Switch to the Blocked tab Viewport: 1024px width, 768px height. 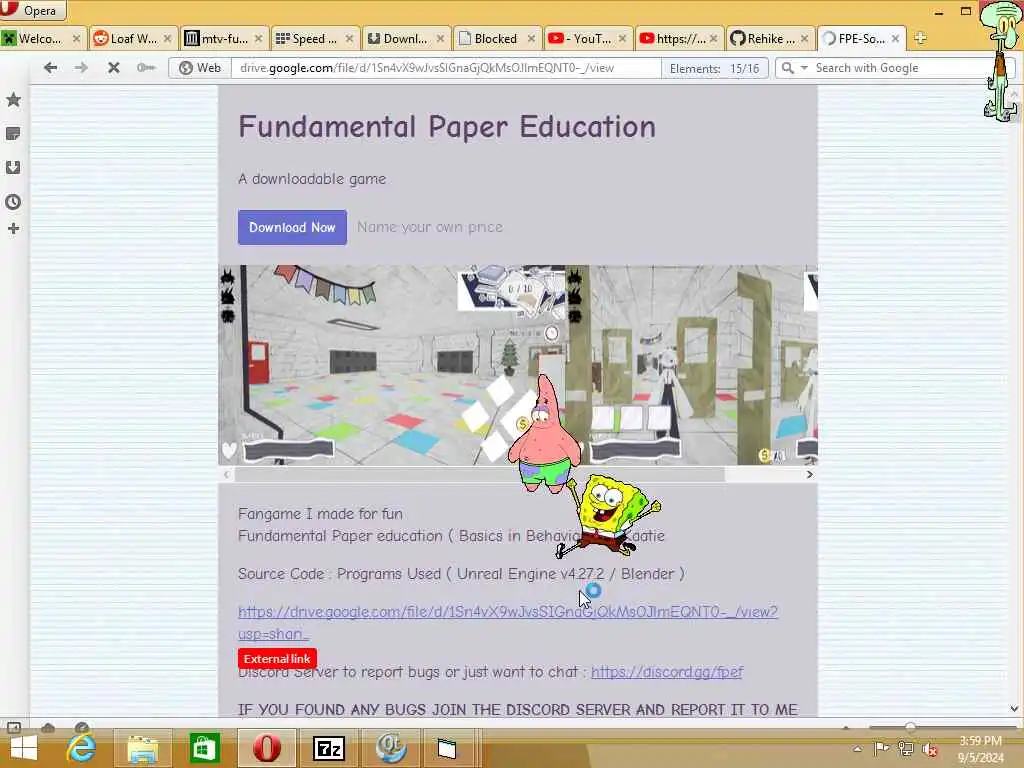pos(496,39)
